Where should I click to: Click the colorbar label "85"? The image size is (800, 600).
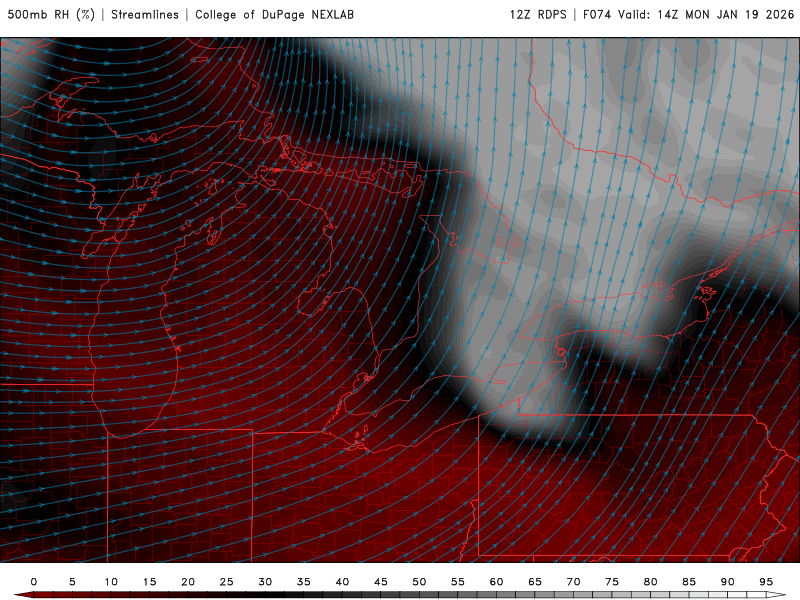(689, 582)
